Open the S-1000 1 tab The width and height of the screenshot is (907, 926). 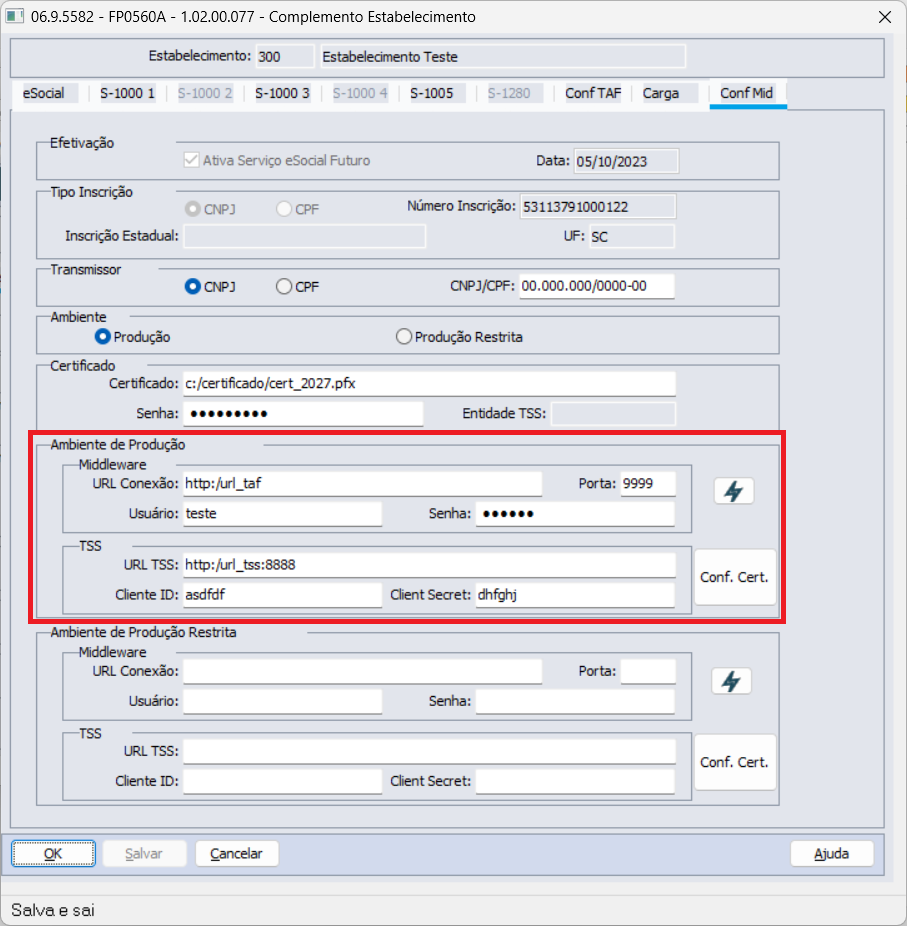(128, 93)
